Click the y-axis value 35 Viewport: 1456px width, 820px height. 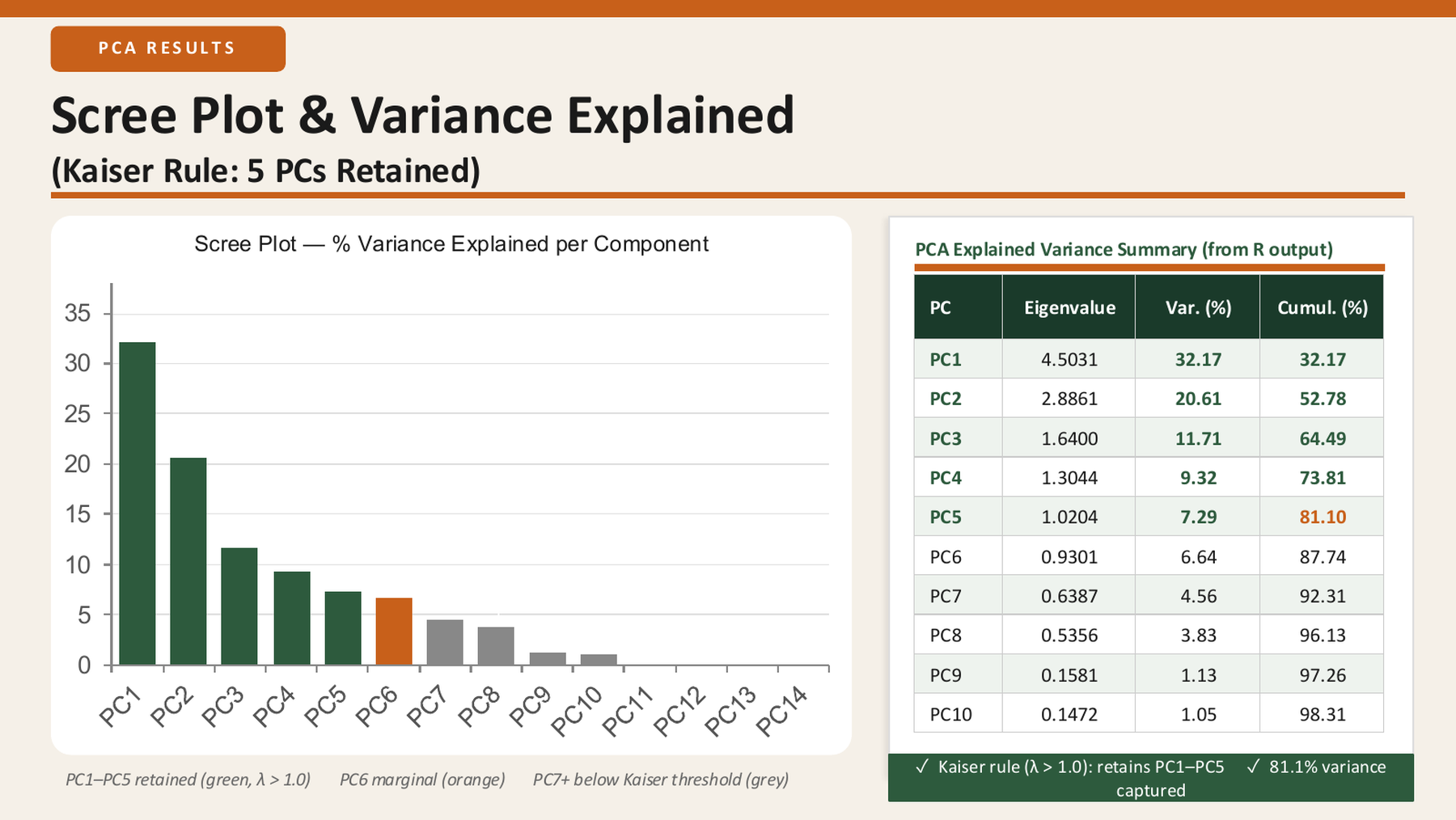(78, 313)
